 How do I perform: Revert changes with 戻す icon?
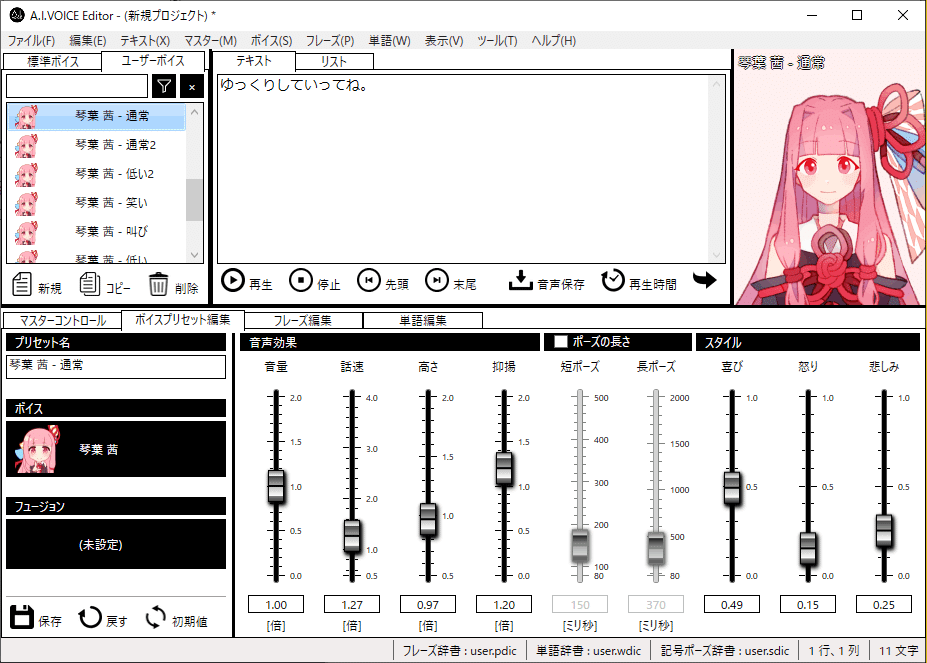(x=90, y=617)
